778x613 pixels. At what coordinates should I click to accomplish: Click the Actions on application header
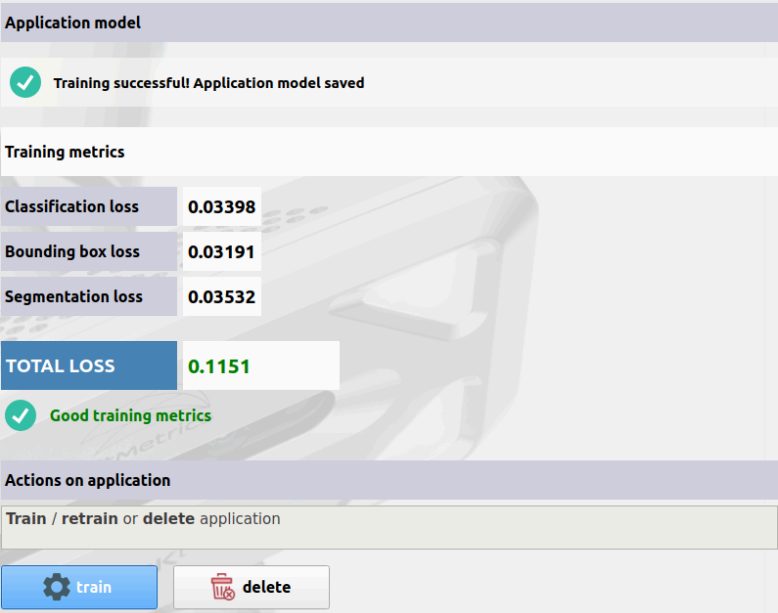tap(389, 480)
